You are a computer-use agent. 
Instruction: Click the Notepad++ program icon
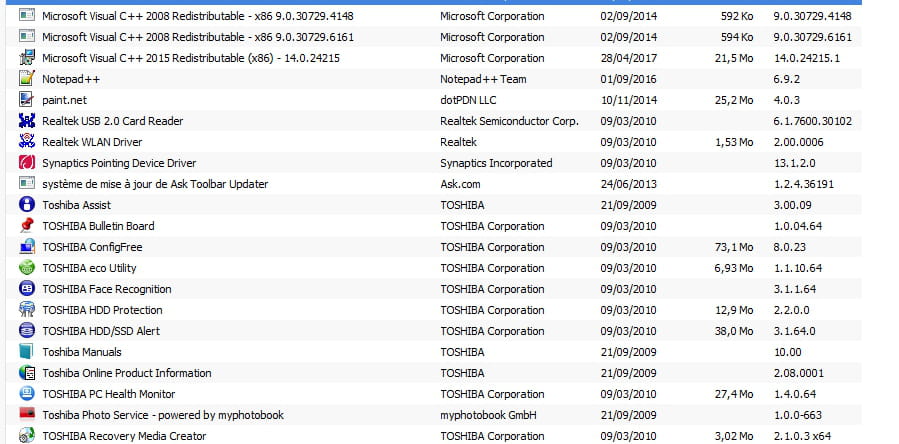26,79
